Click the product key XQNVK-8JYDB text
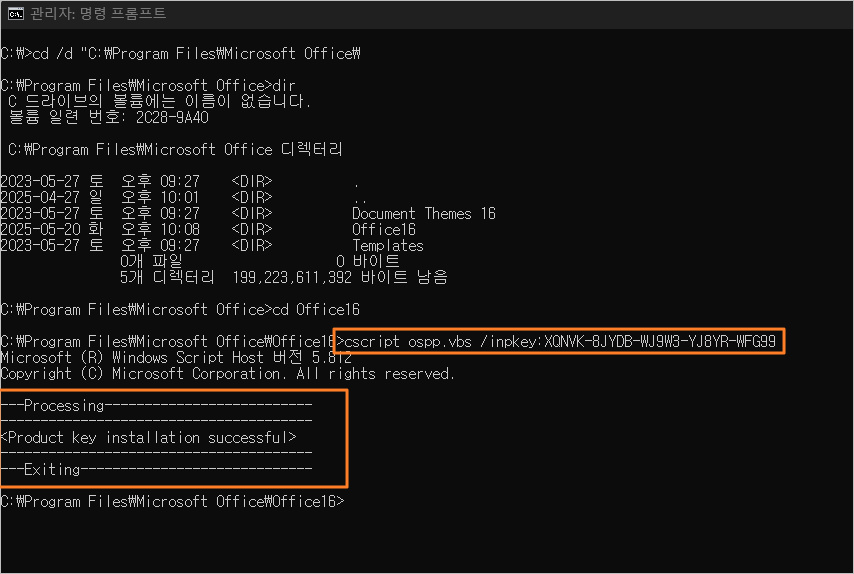The width and height of the screenshot is (854, 574). pos(660,341)
